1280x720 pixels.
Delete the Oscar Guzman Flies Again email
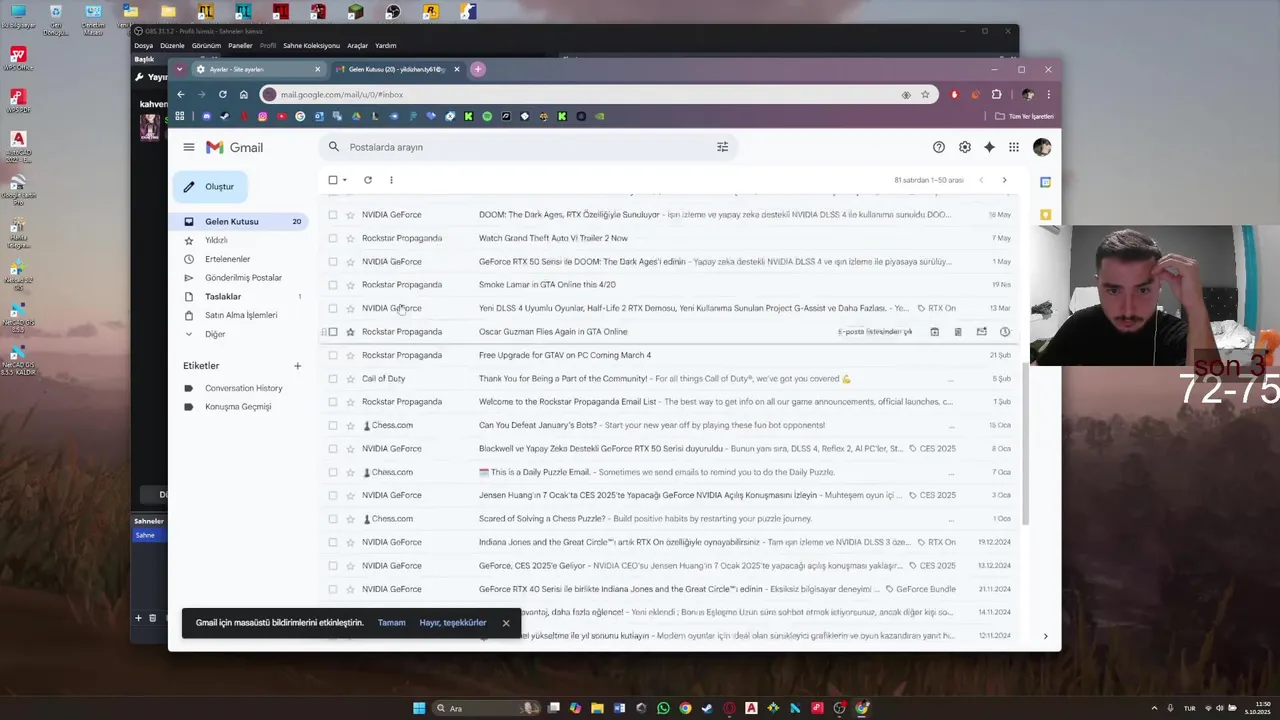[958, 332]
